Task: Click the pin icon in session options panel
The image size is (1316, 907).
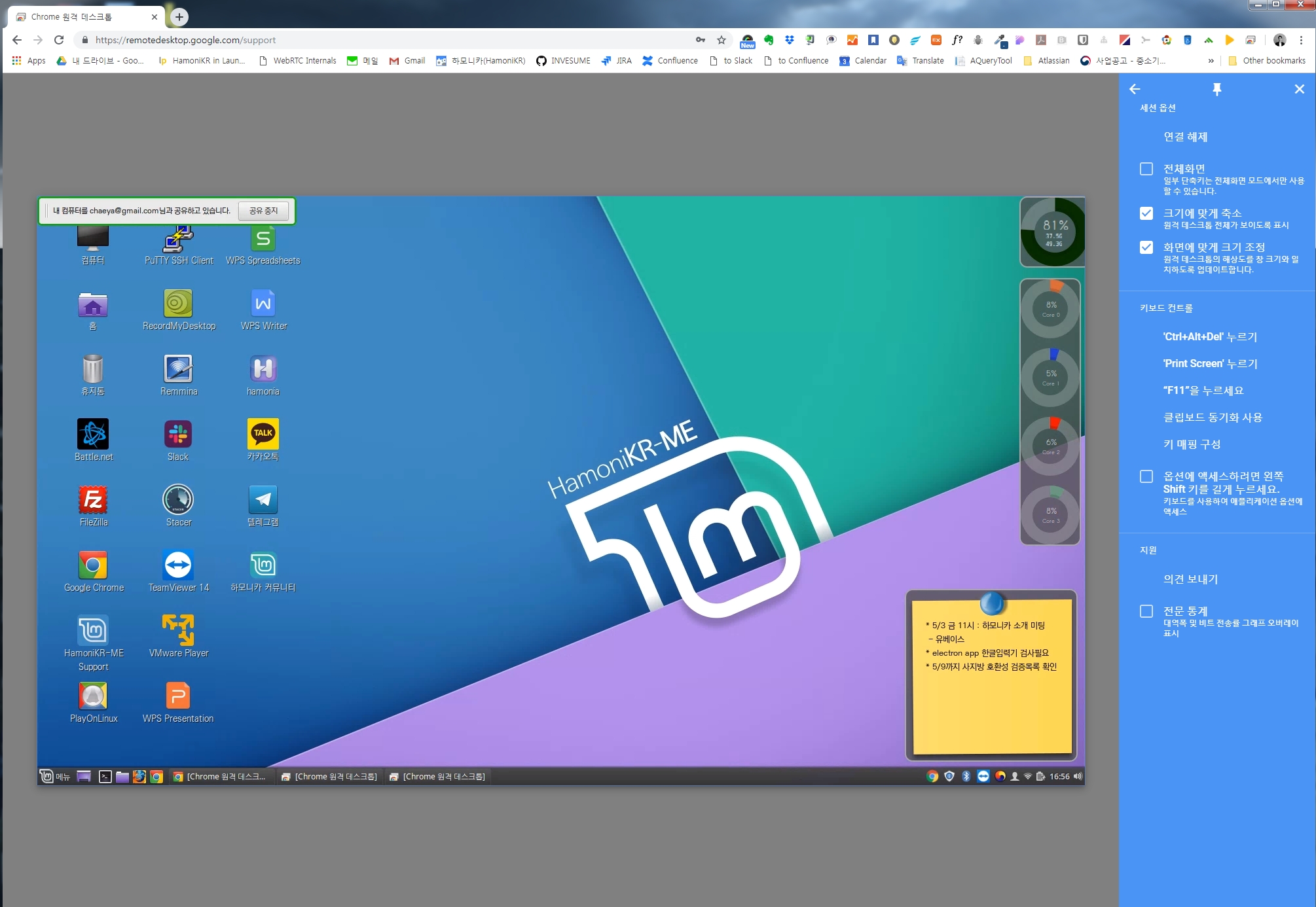Action: 1216,89
